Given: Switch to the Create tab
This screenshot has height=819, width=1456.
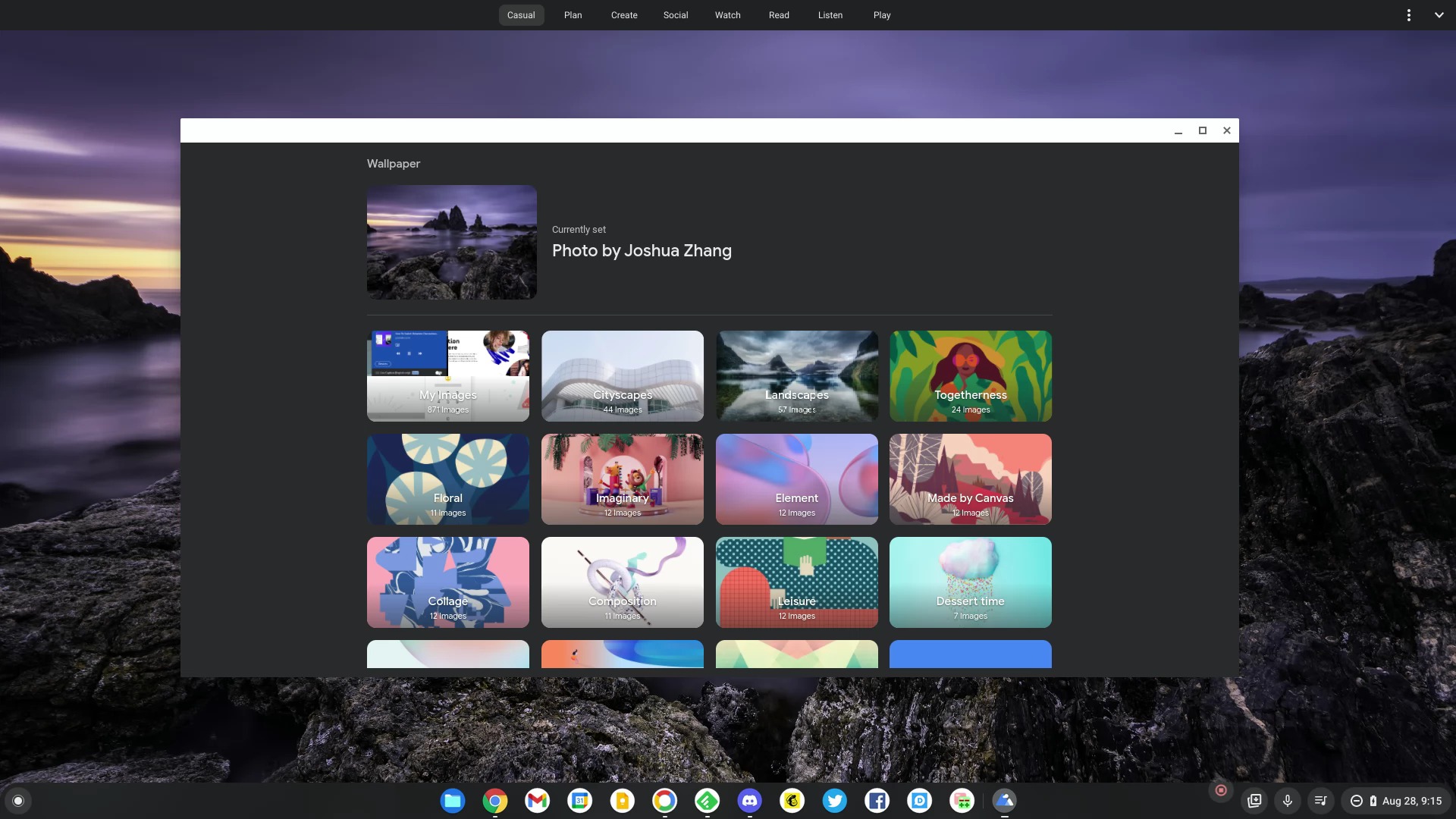Looking at the screenshot, I should 623,15.
